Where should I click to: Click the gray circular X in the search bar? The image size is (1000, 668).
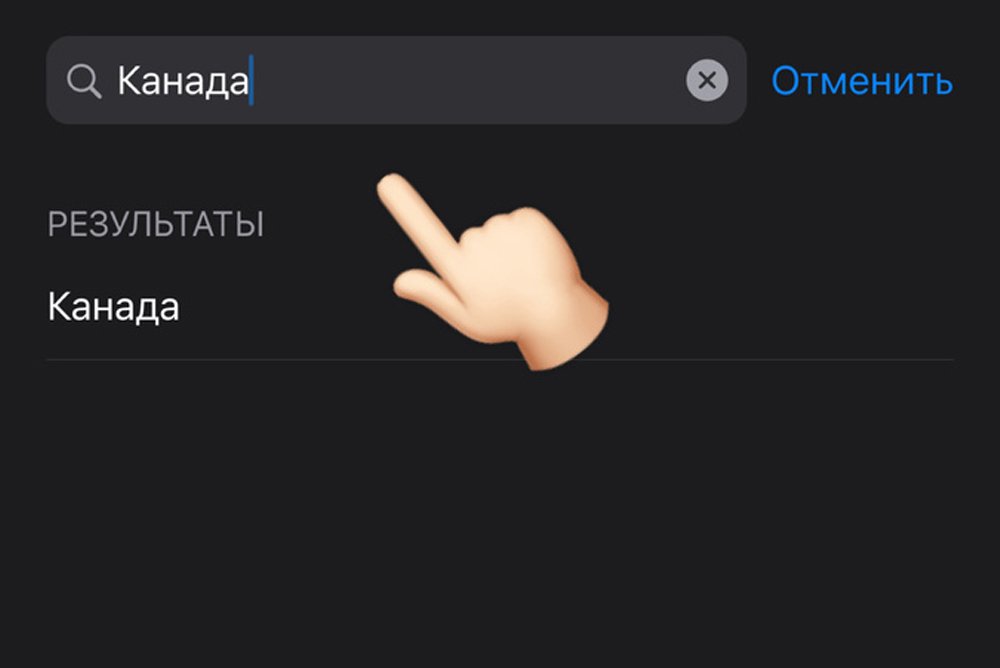707,81
